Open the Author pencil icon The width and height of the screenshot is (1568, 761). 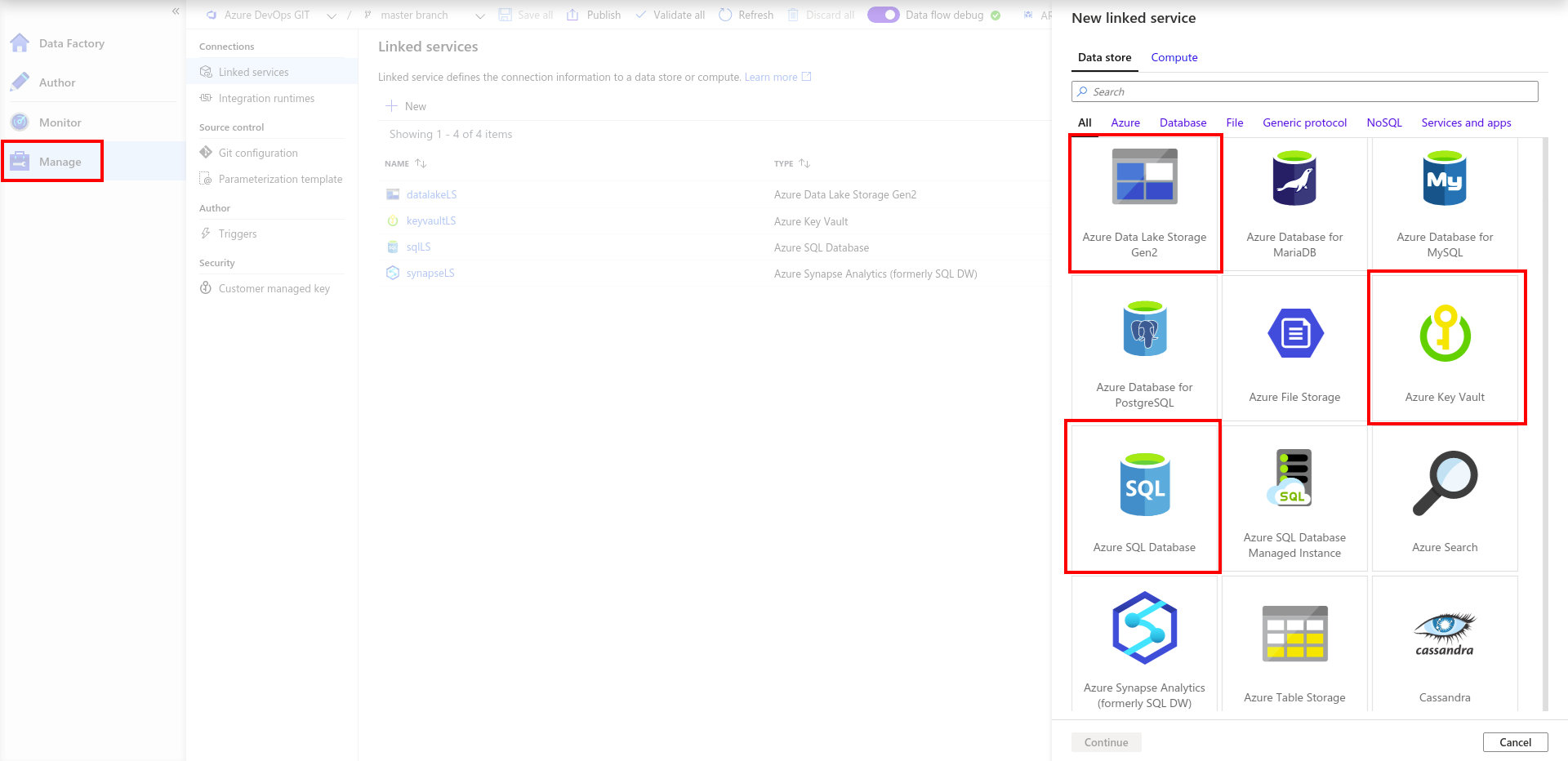pos(20,82)
